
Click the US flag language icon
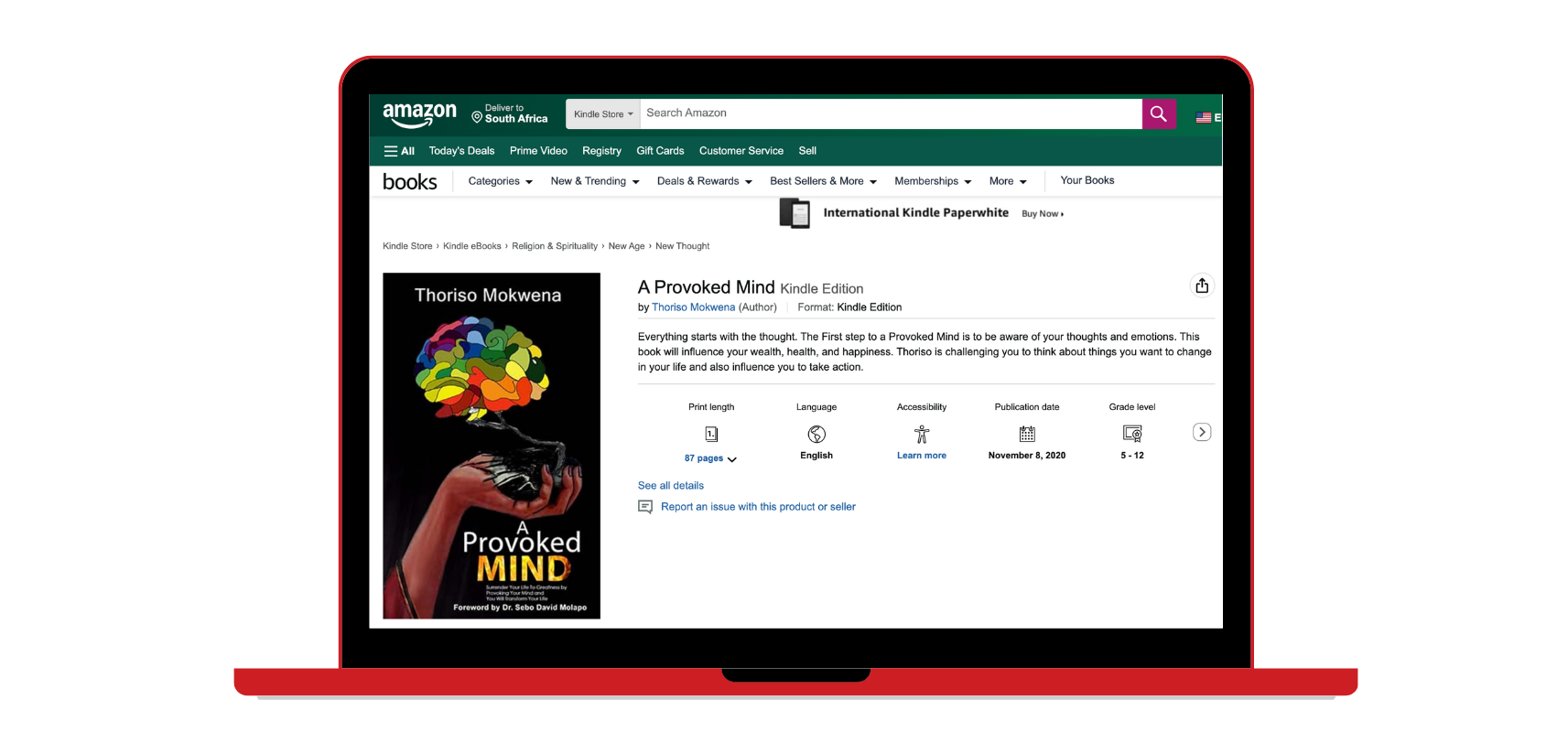coord(1204,117)
